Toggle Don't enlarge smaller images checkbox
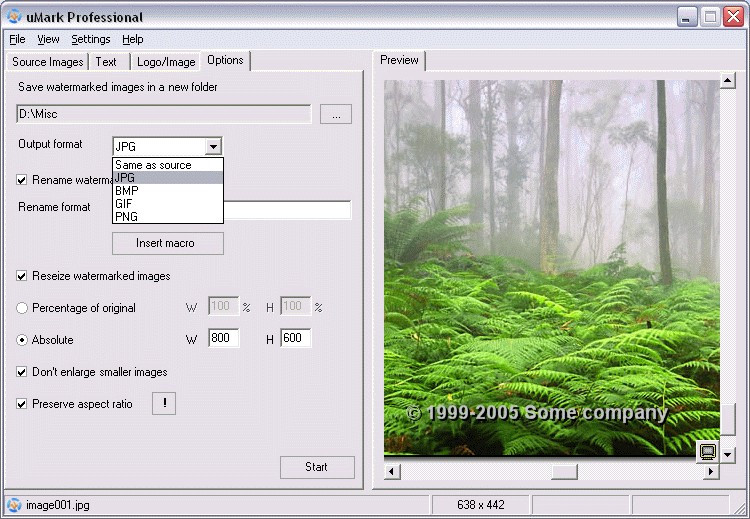750x519 pixels. [x=22, y=372]
